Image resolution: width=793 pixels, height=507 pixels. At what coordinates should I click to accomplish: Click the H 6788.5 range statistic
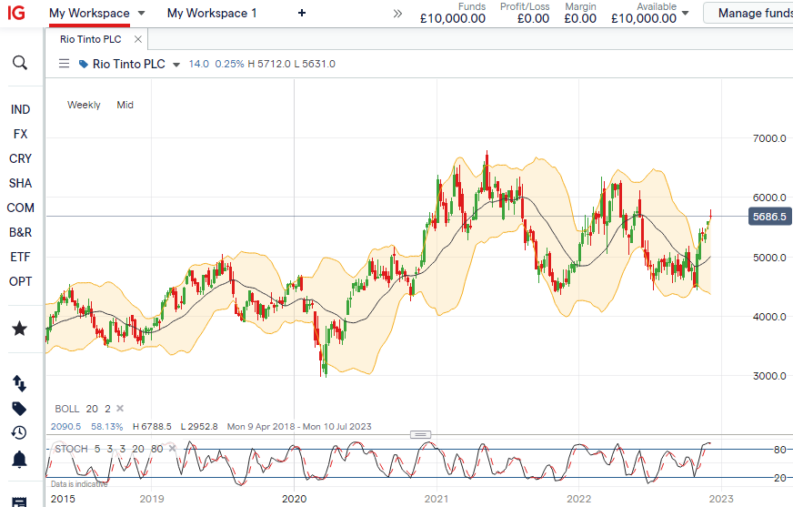pos(152,427)
